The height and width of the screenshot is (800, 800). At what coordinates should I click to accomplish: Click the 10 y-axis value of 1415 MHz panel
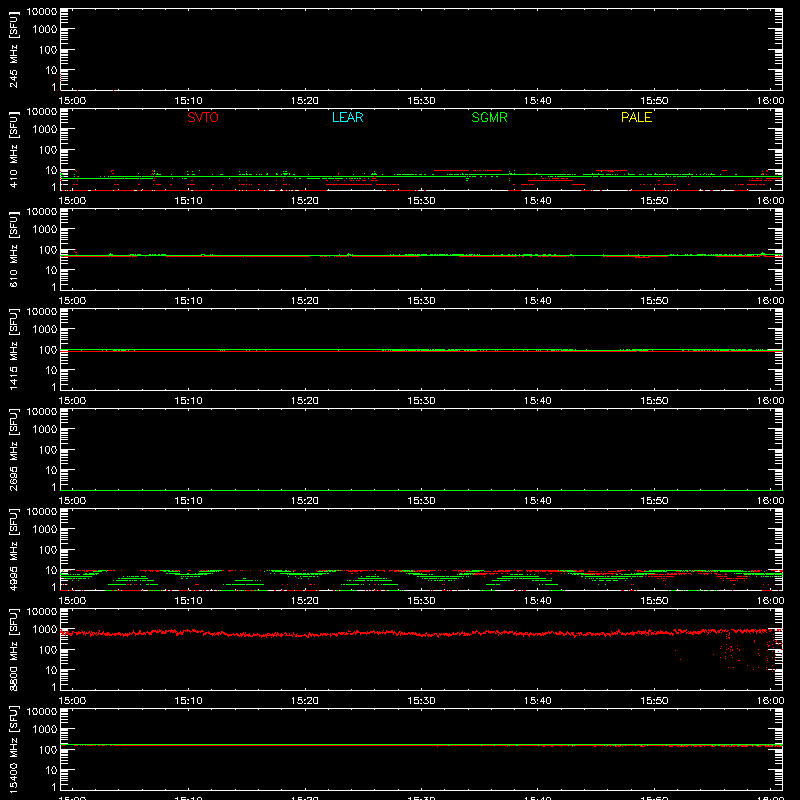52,370
